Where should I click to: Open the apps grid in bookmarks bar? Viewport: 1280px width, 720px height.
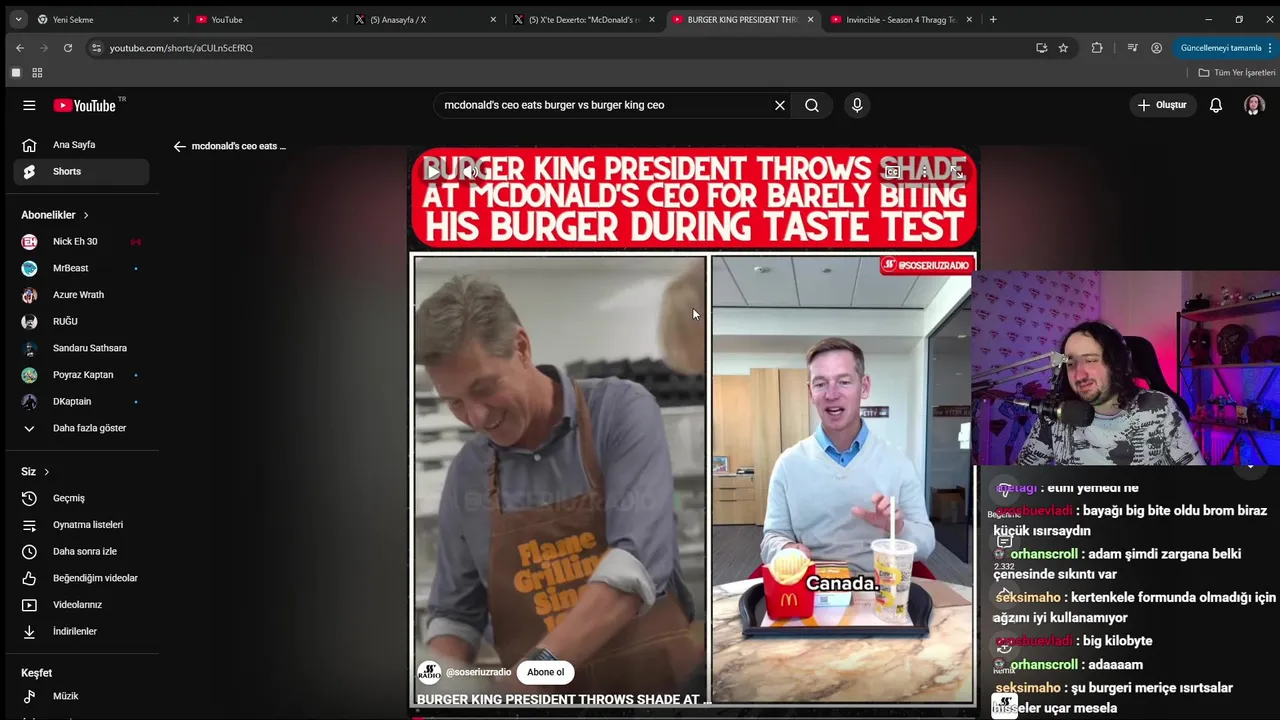(37, 73)
